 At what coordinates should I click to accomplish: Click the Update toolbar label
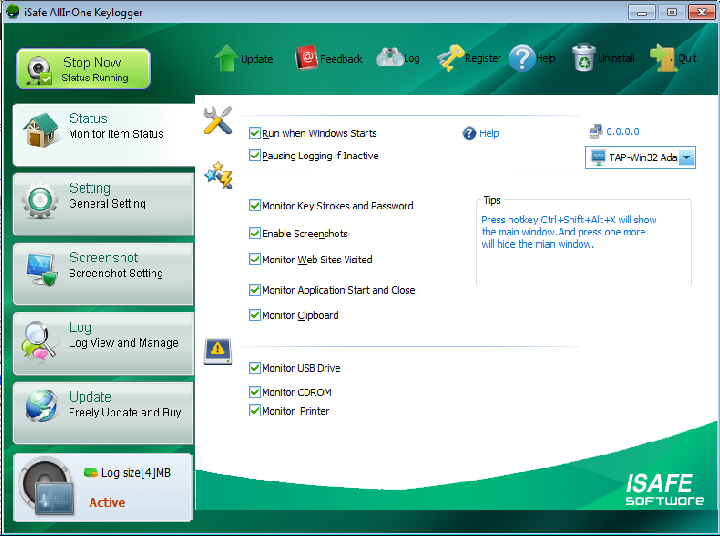point(257,59)
